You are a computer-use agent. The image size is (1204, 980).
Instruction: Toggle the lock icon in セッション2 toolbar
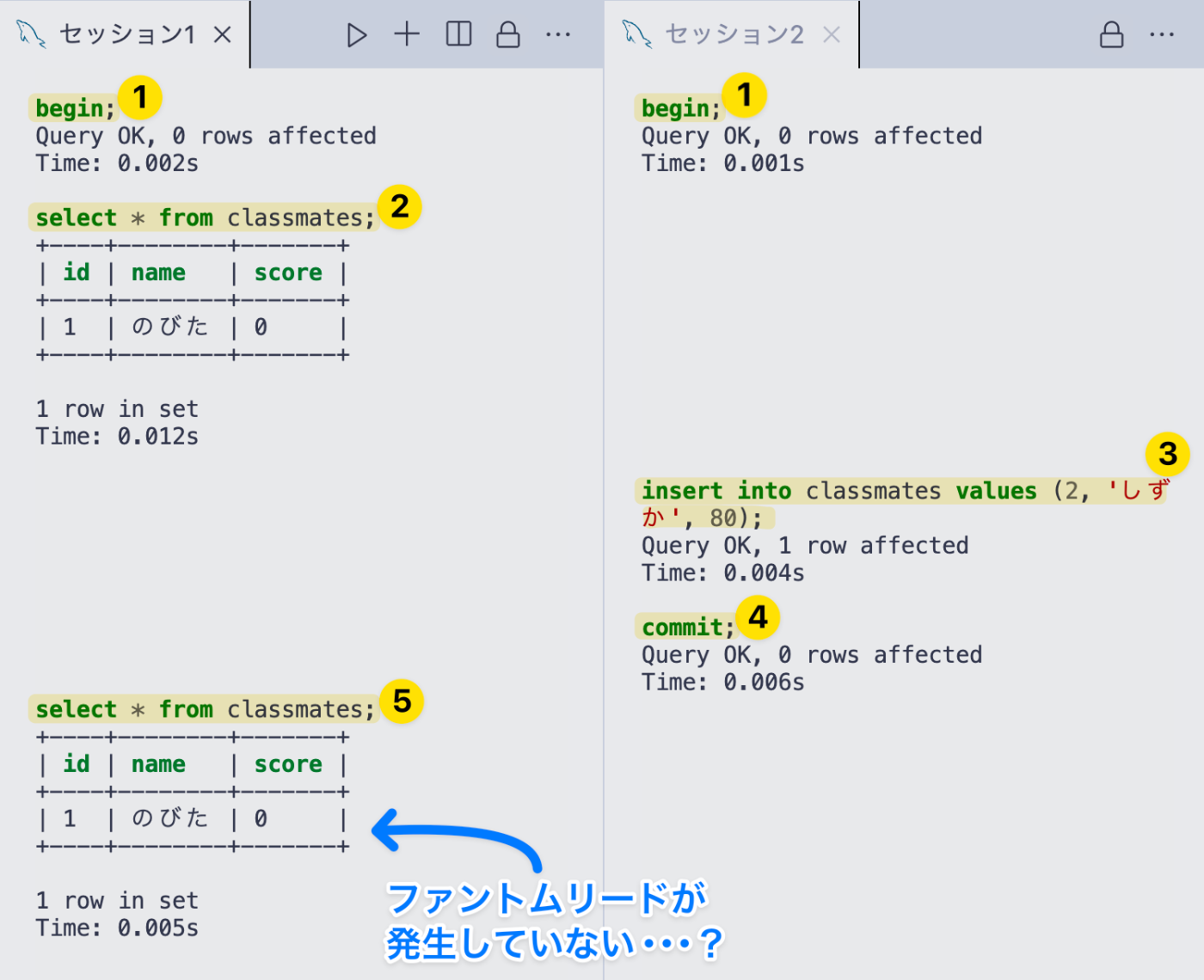coord(1112,34)
